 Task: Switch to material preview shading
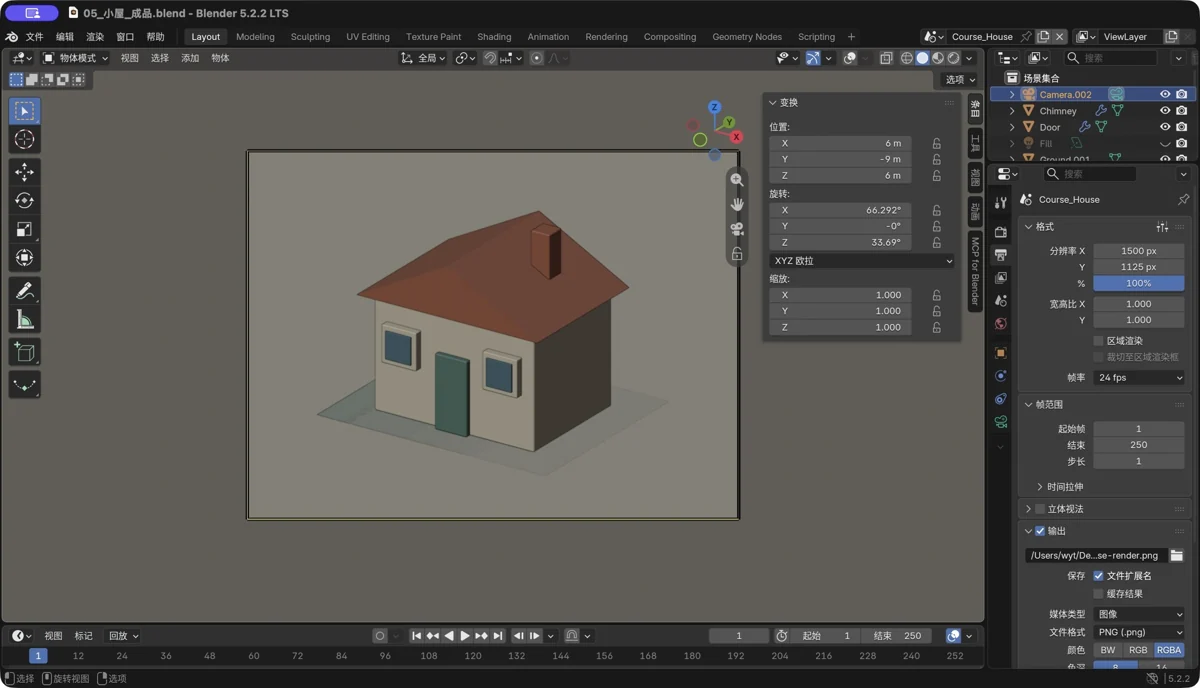[x=938, y=58]
